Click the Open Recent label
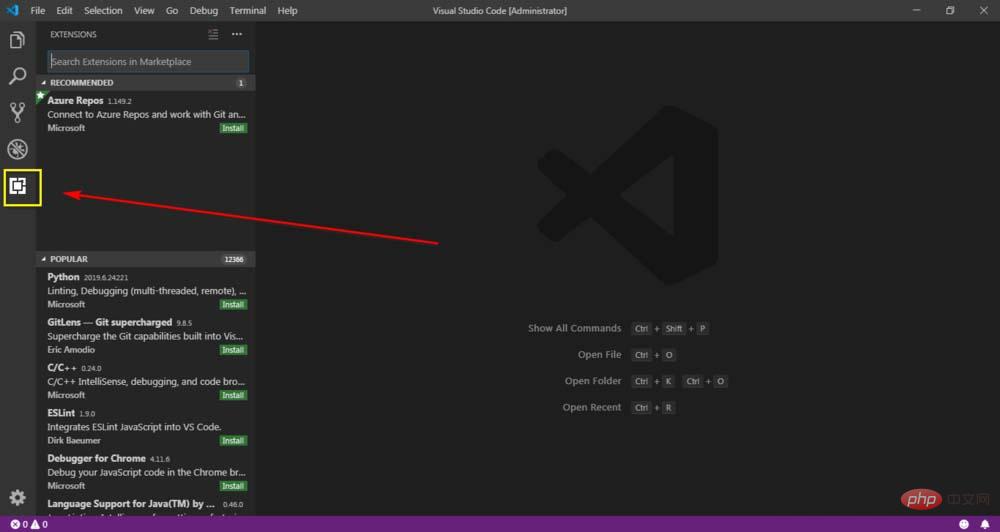This screenshot has height=532, width=1000. 591,407
